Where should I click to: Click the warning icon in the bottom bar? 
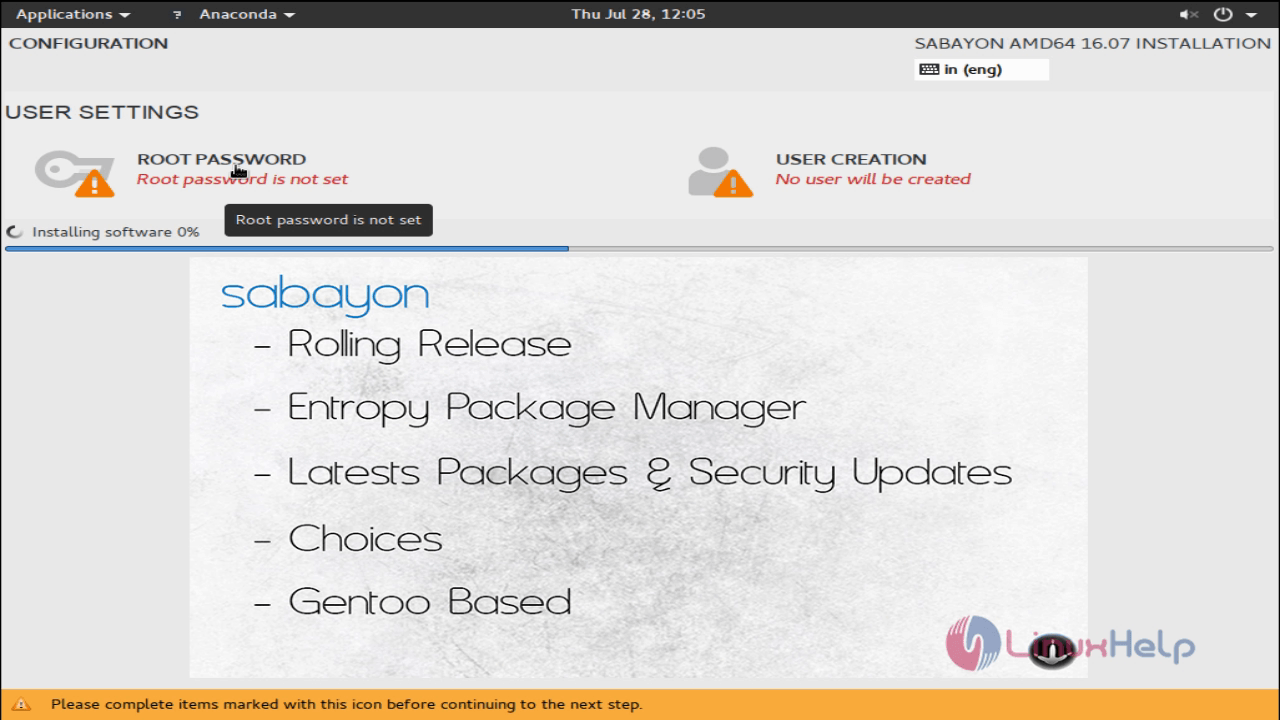(x=22, y=704)
